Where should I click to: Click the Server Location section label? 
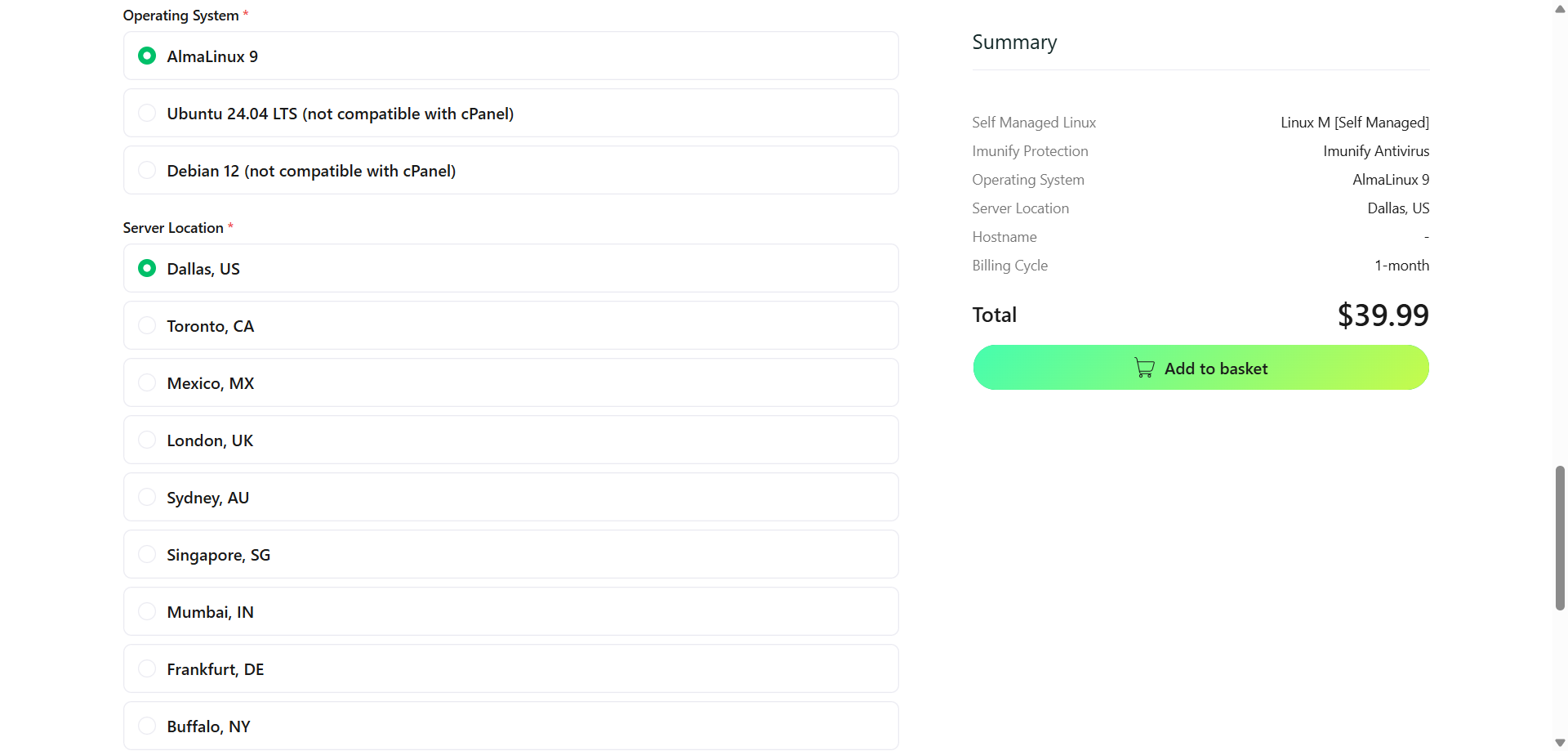173,228
